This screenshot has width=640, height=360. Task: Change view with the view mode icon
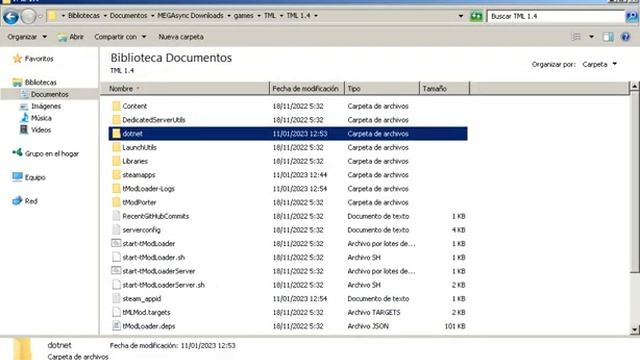pos(576,37)
